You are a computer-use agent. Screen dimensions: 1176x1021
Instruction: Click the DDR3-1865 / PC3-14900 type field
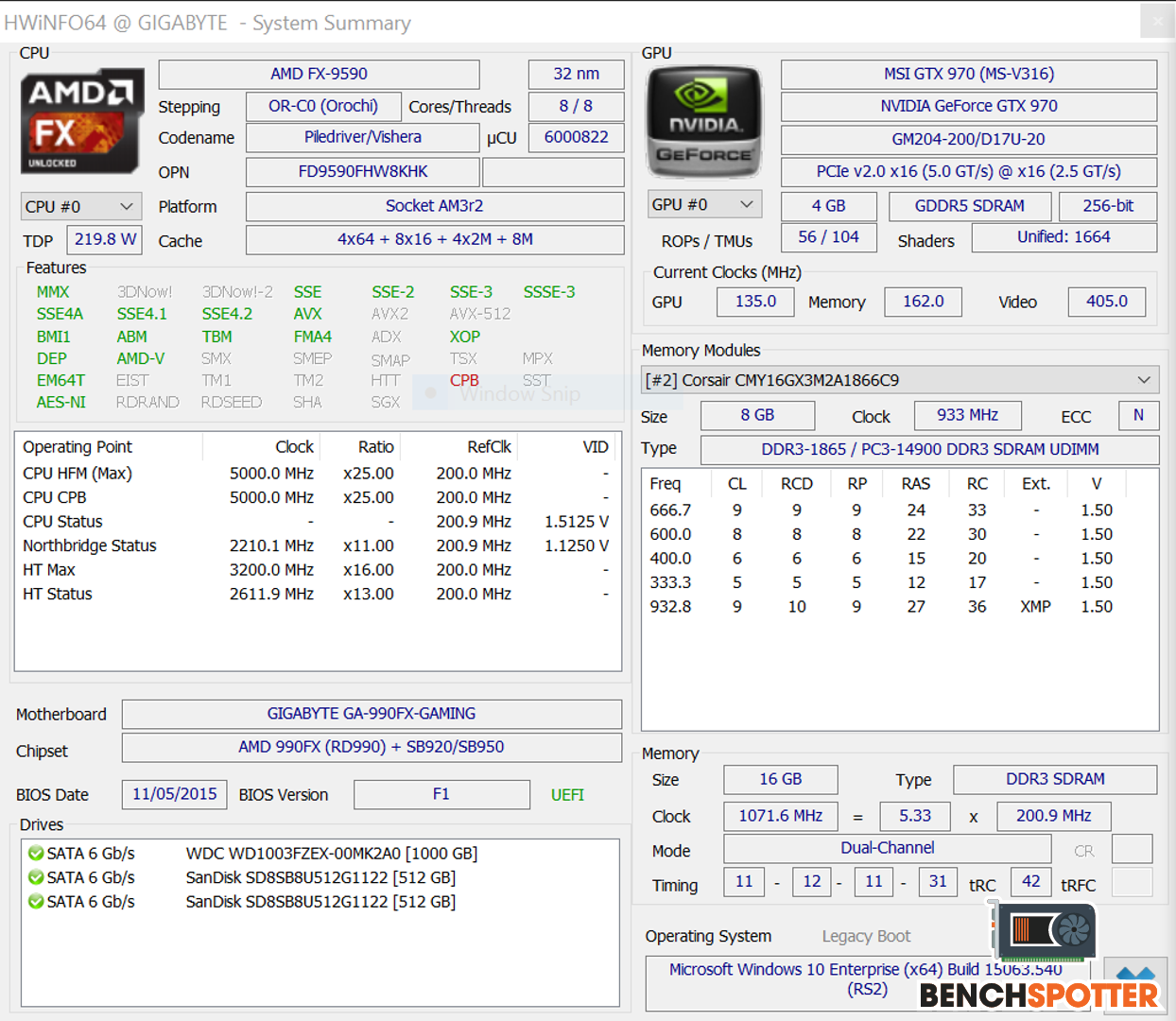coord(930,449)
